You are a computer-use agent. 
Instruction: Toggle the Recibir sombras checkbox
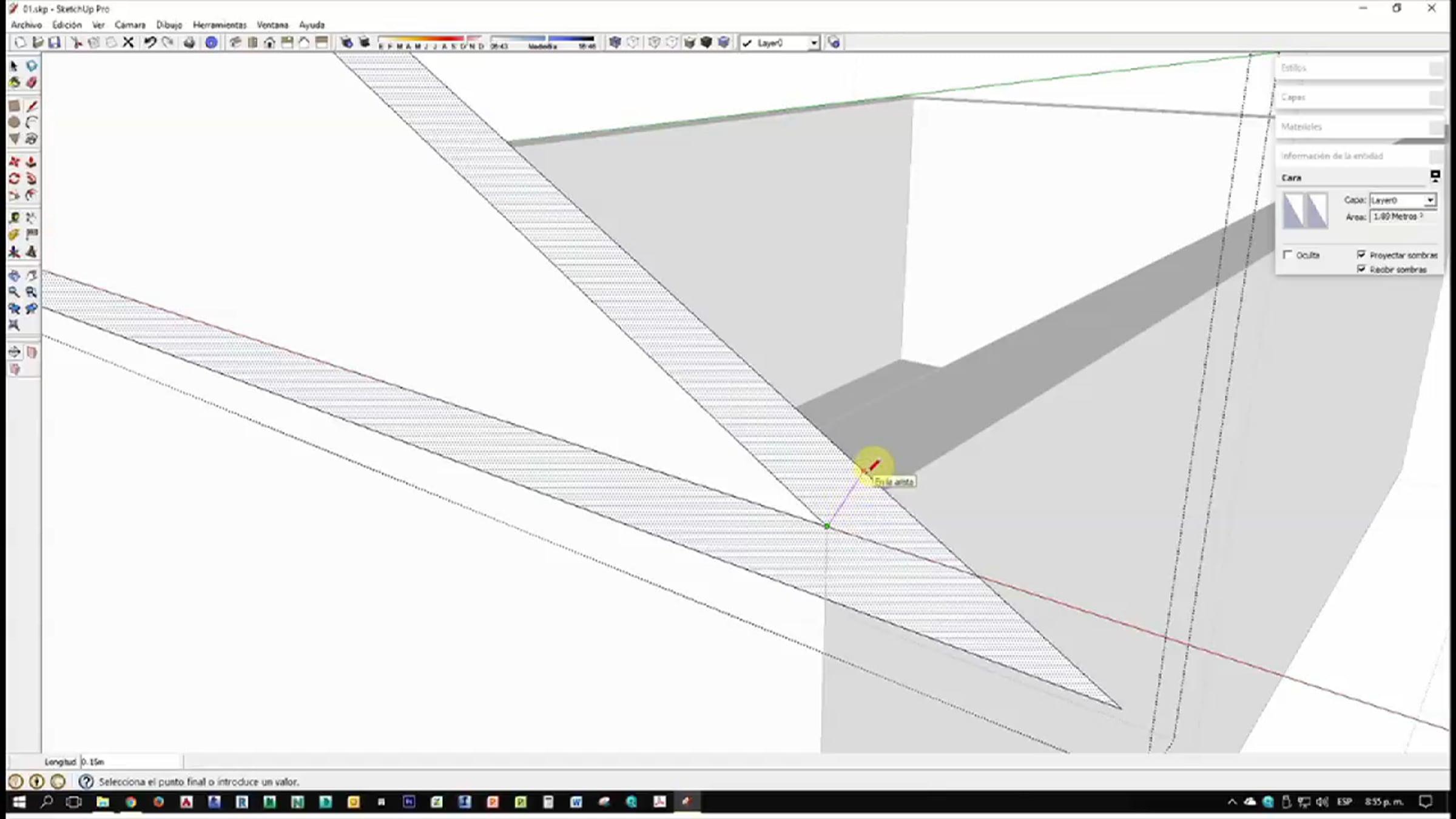(1361, 269)
